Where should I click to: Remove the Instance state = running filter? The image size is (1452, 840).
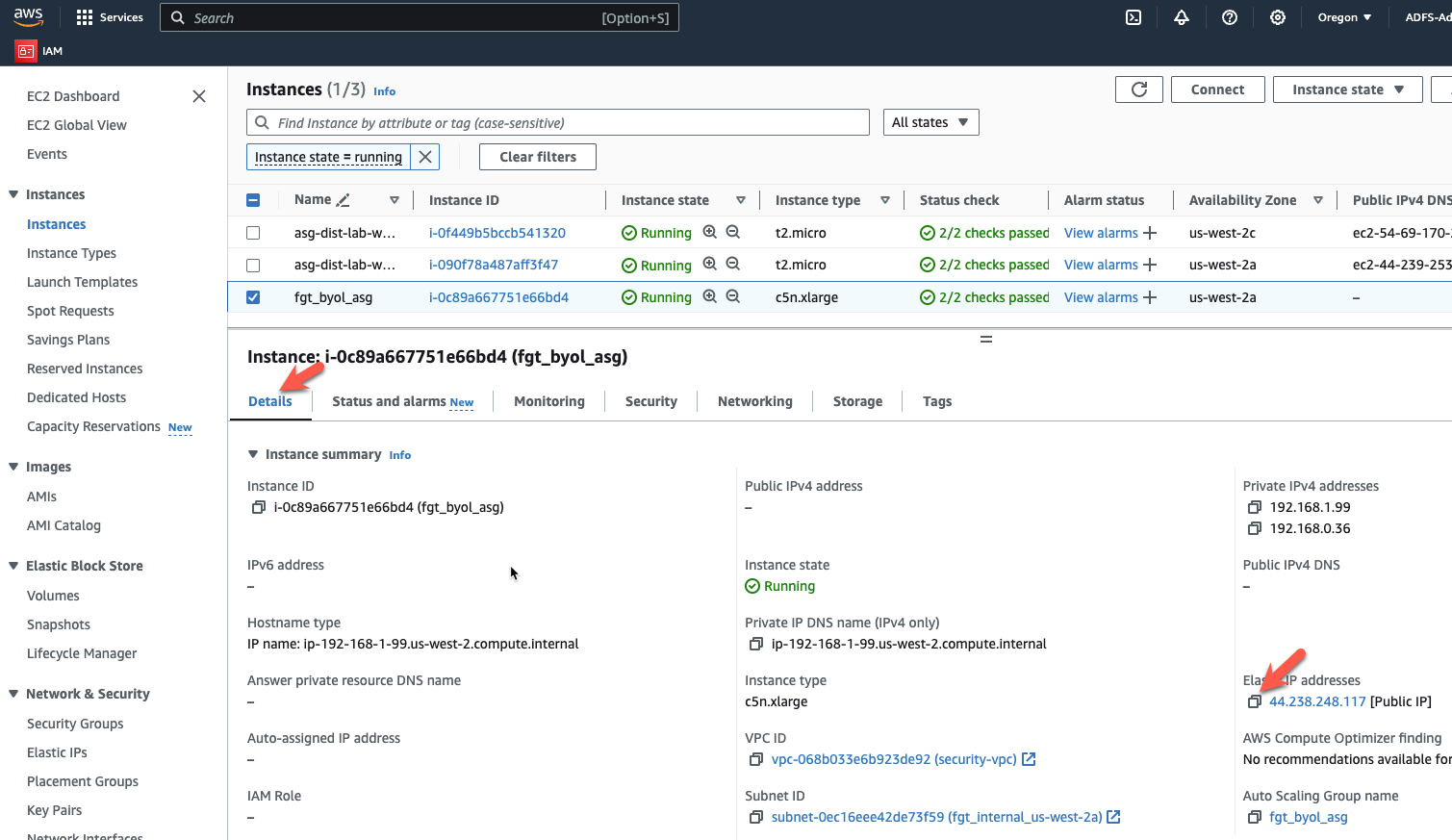point(425,157)
